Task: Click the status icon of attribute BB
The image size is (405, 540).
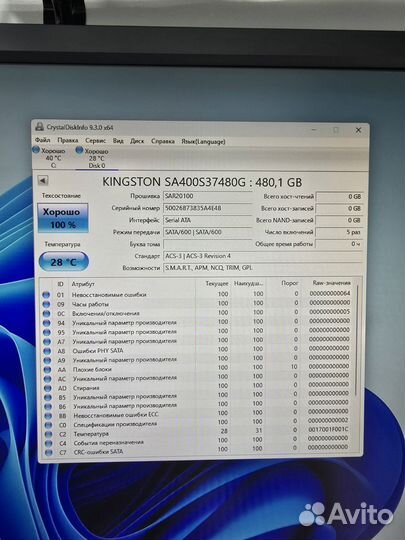Action: tap(48, 416)
